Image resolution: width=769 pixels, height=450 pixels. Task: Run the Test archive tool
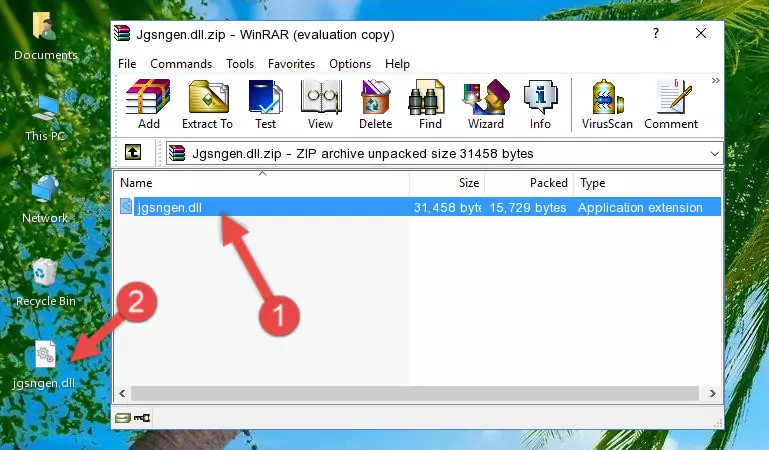tap(265, 104)
